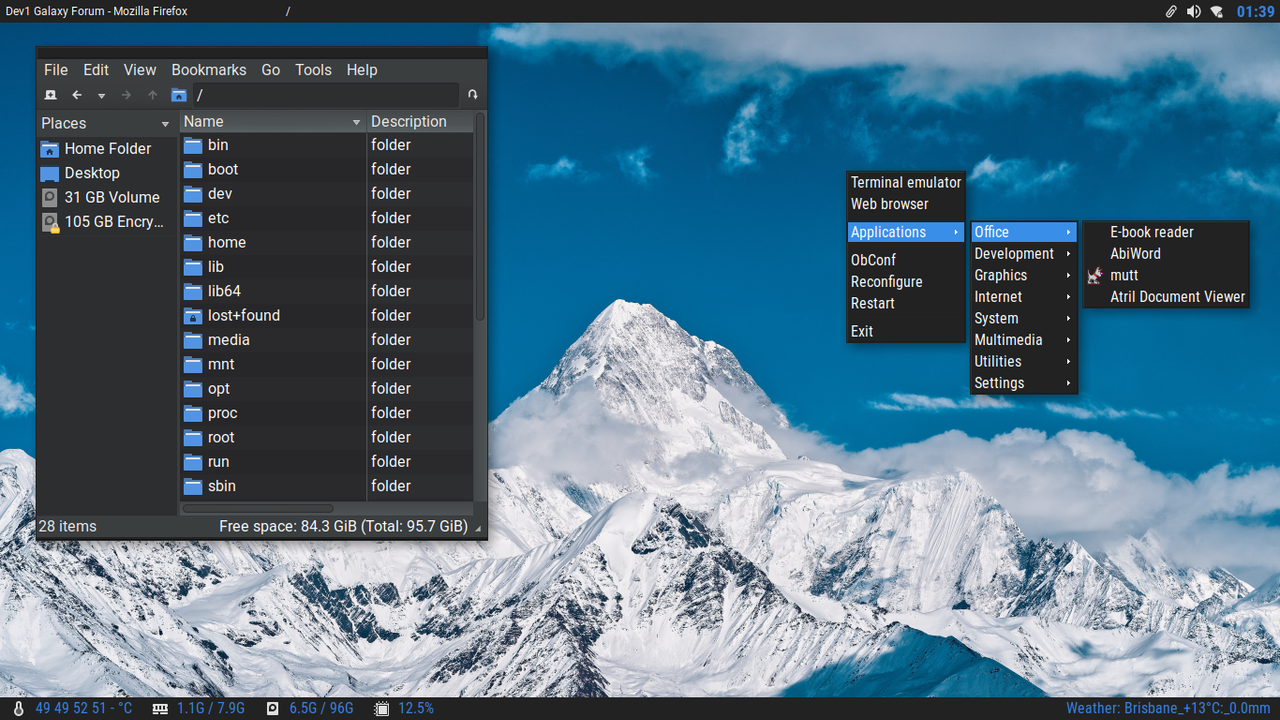
Task: Expand the Development submenu
Action: click(x=1024, y=254)
